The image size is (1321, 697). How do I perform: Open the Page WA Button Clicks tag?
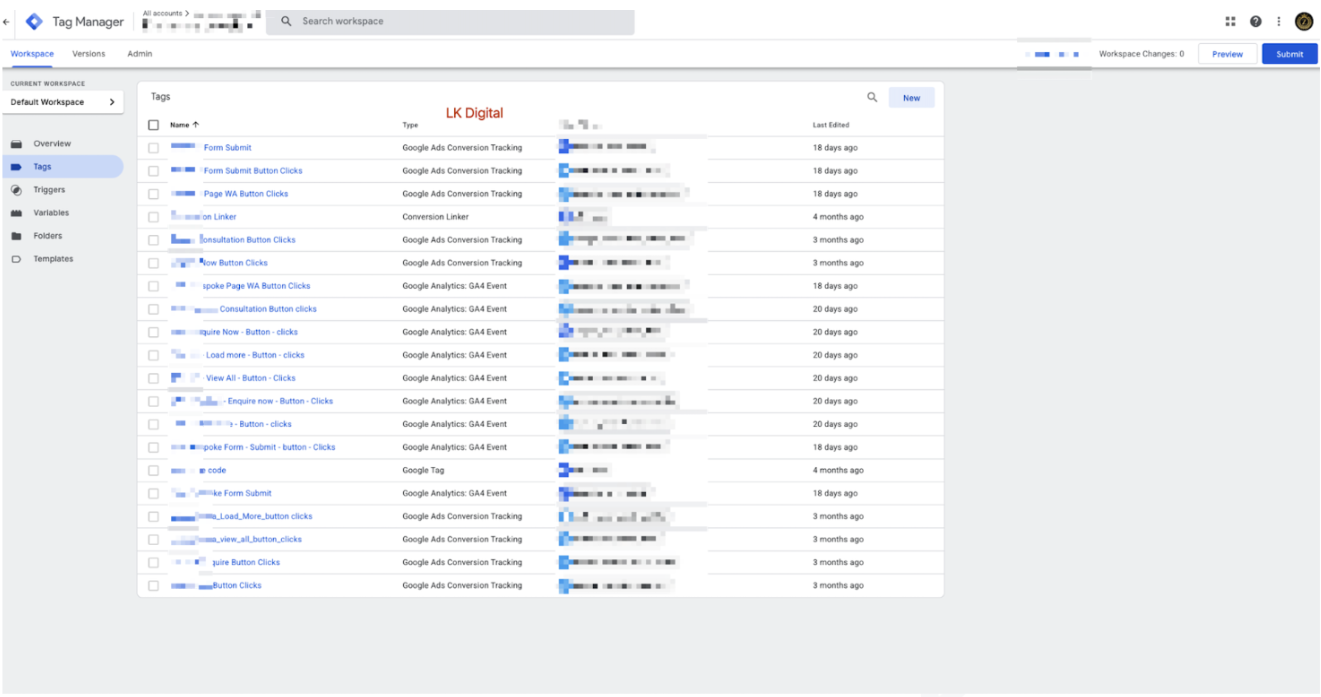(246, 194)
